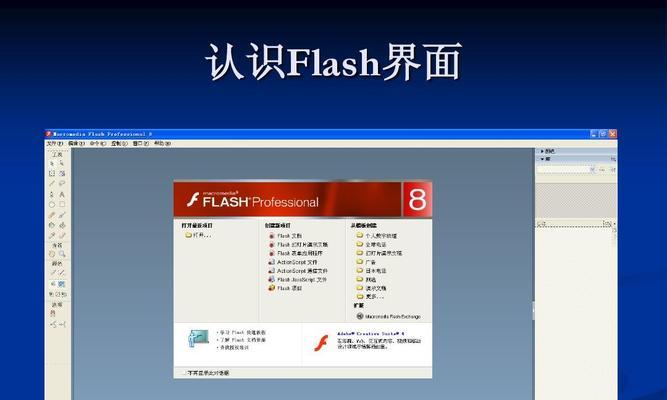Select the Ink Bottle tool

click(52, 225)
